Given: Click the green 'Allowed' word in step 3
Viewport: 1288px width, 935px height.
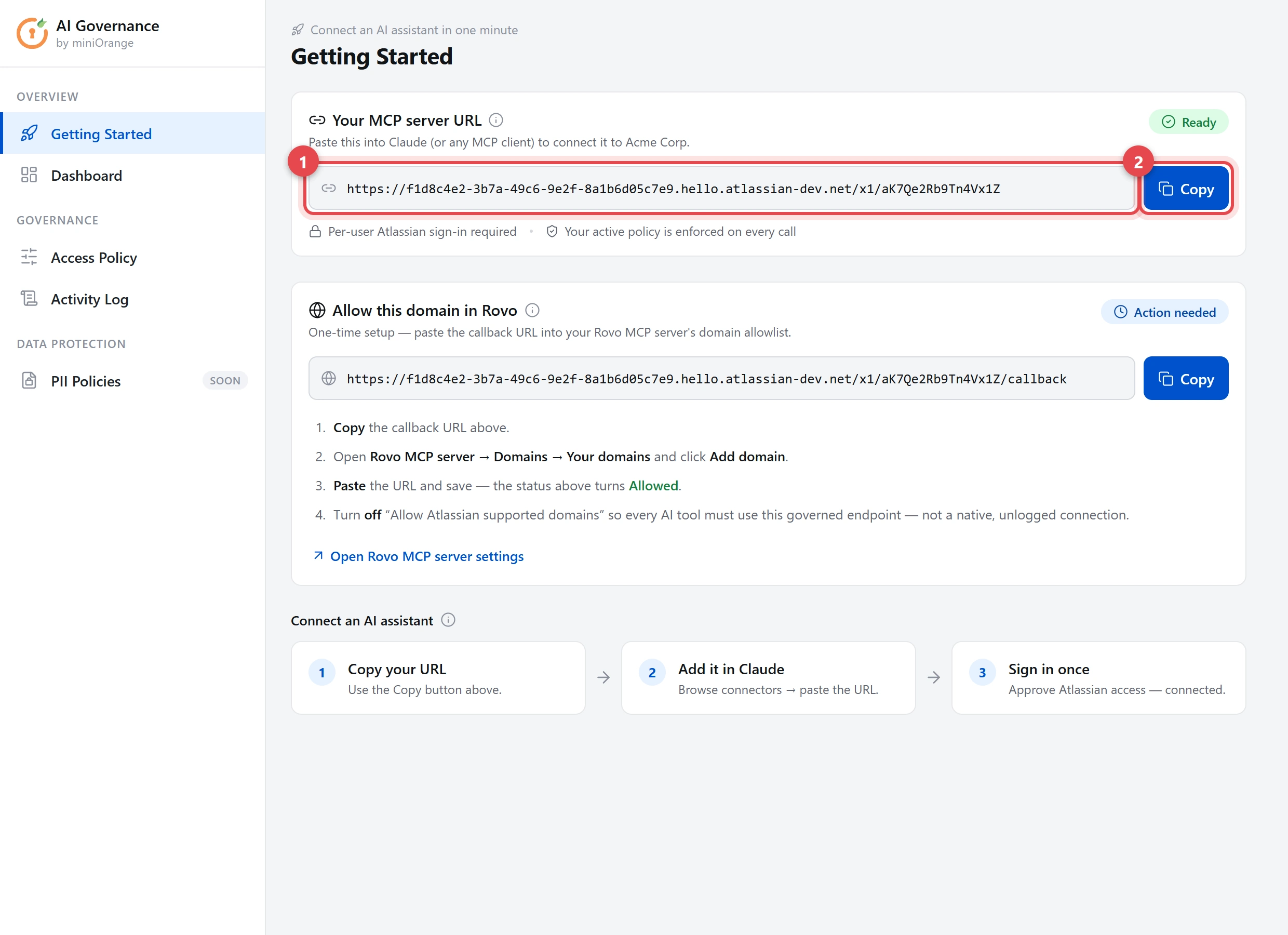Looking at the screenshot, I should click(653, 486).
